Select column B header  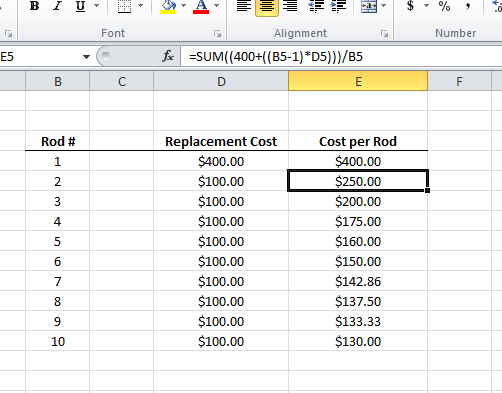(x=58, y=81)
